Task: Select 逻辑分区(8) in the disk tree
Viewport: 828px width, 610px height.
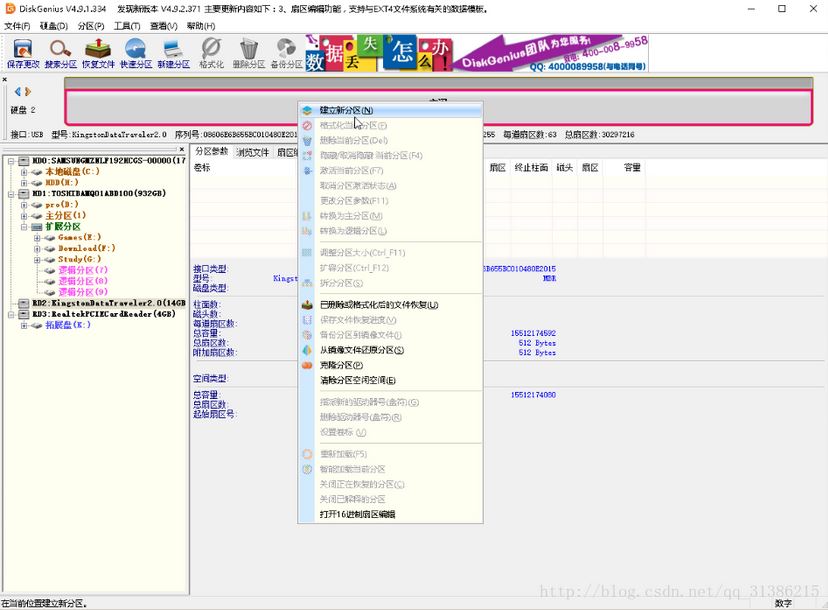Action: click(x=83, y=281)
